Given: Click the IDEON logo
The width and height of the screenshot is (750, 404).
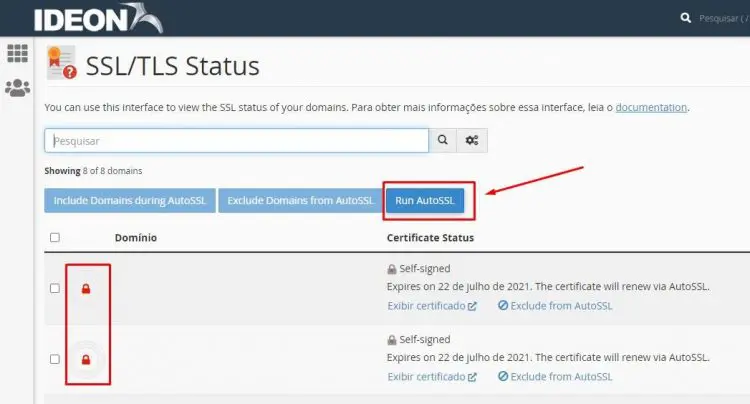Looking at the screenshot, I should pos(96,19).
